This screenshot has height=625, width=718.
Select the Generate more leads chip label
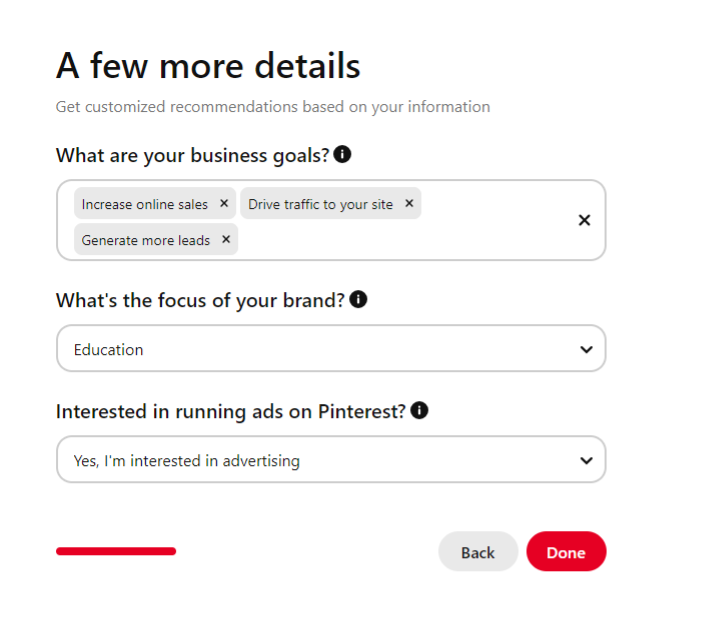click(146, 240)
